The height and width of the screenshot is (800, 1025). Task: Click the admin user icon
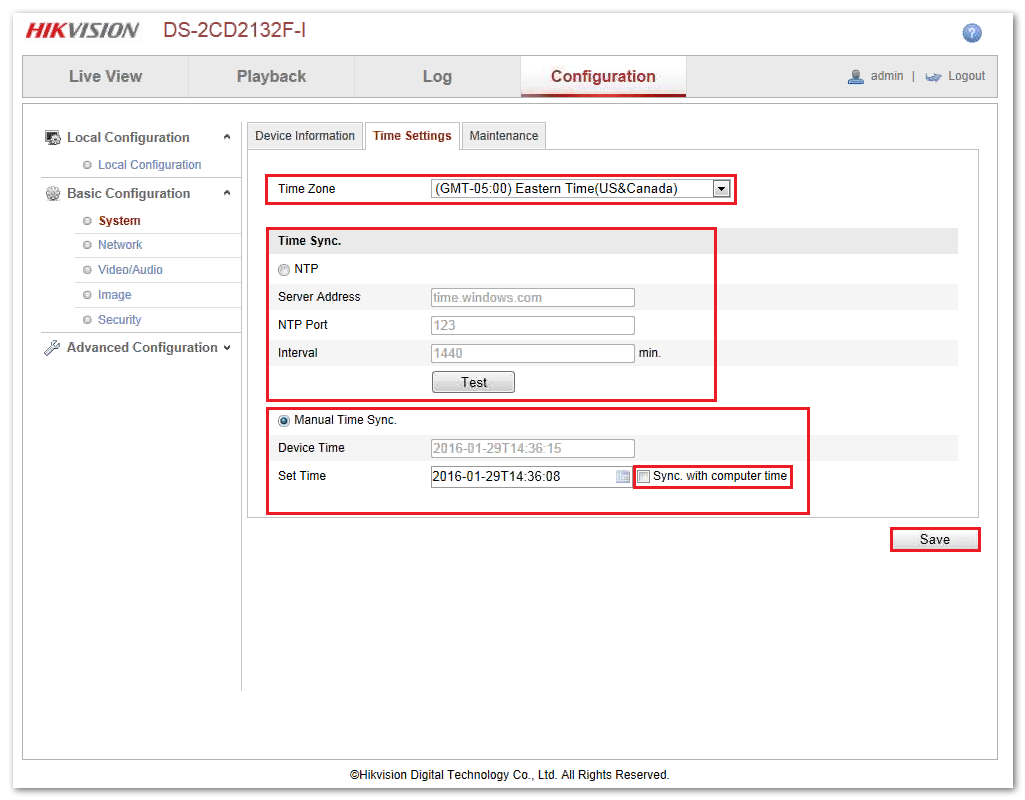point(856,77)
